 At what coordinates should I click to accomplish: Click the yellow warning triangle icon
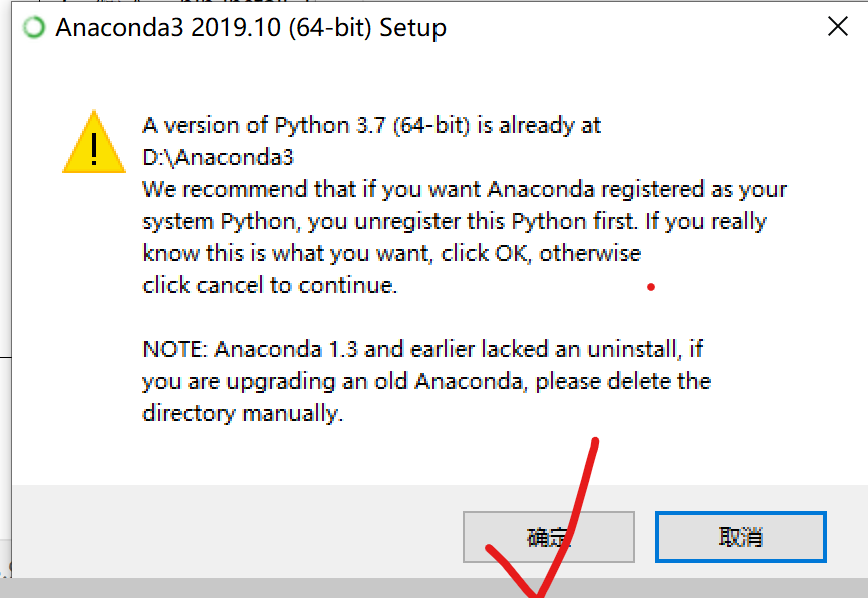click(x=93, y=144)
